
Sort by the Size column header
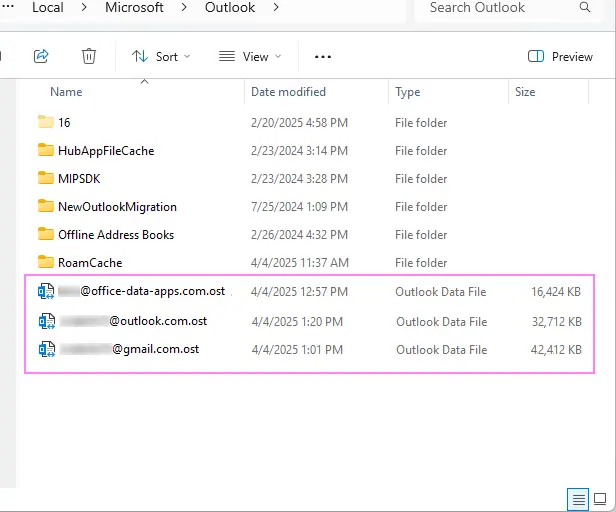pos(525,92)
